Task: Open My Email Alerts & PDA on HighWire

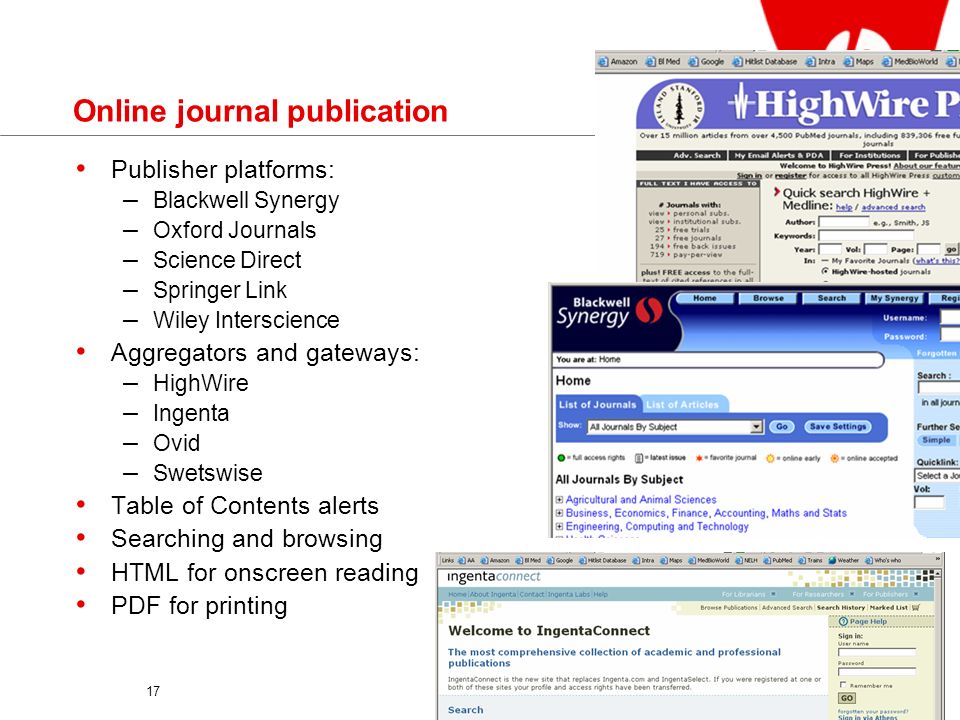Action: [779, 156]
